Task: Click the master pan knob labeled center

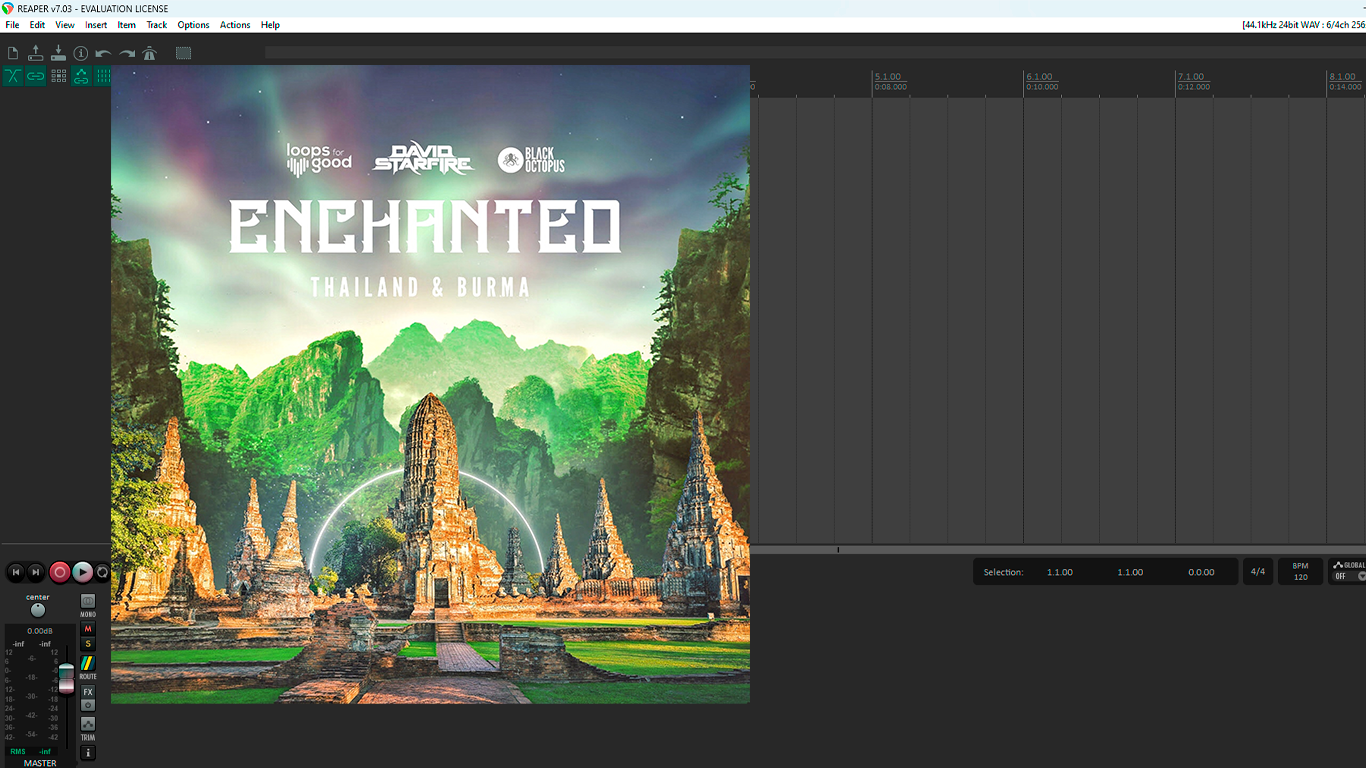Action: pyautogui.click(x=38, y=610)
